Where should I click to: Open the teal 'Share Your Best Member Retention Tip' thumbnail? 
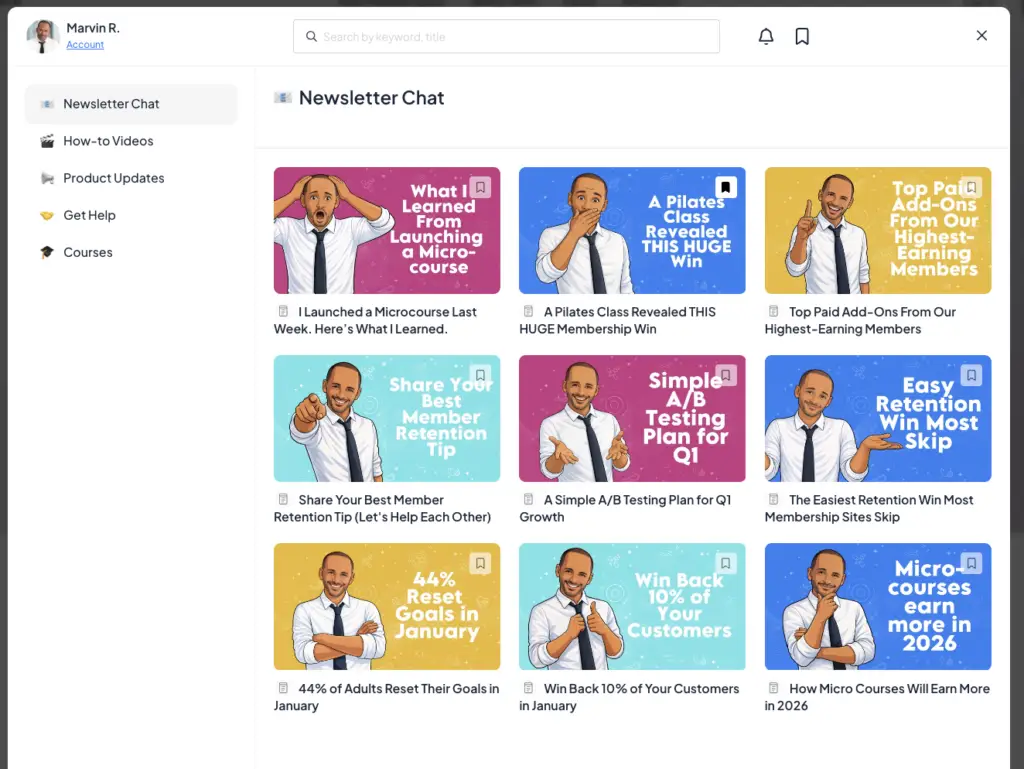(x=387, y=418)
